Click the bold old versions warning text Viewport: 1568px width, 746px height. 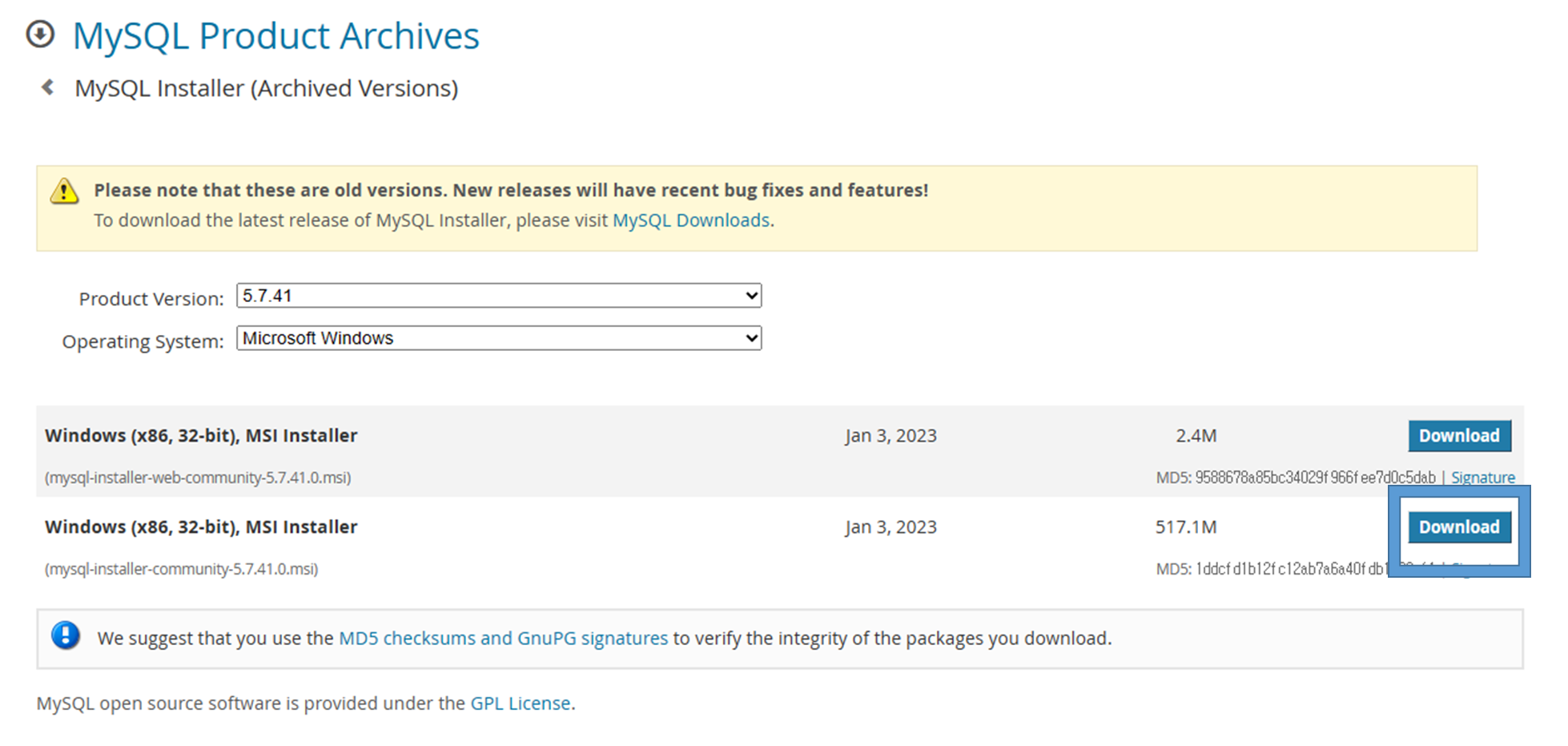tap(511, 191)
